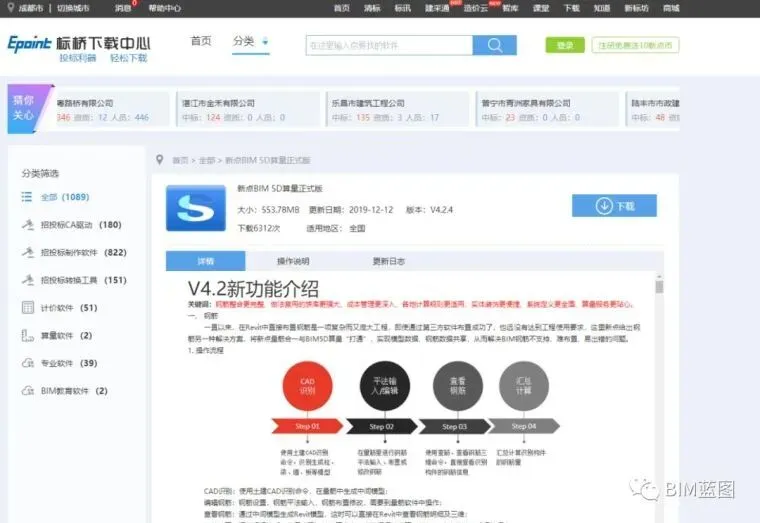Screen dimensions: 760x523
Task: Switch to the 详情 details tab
Action: 206,261
